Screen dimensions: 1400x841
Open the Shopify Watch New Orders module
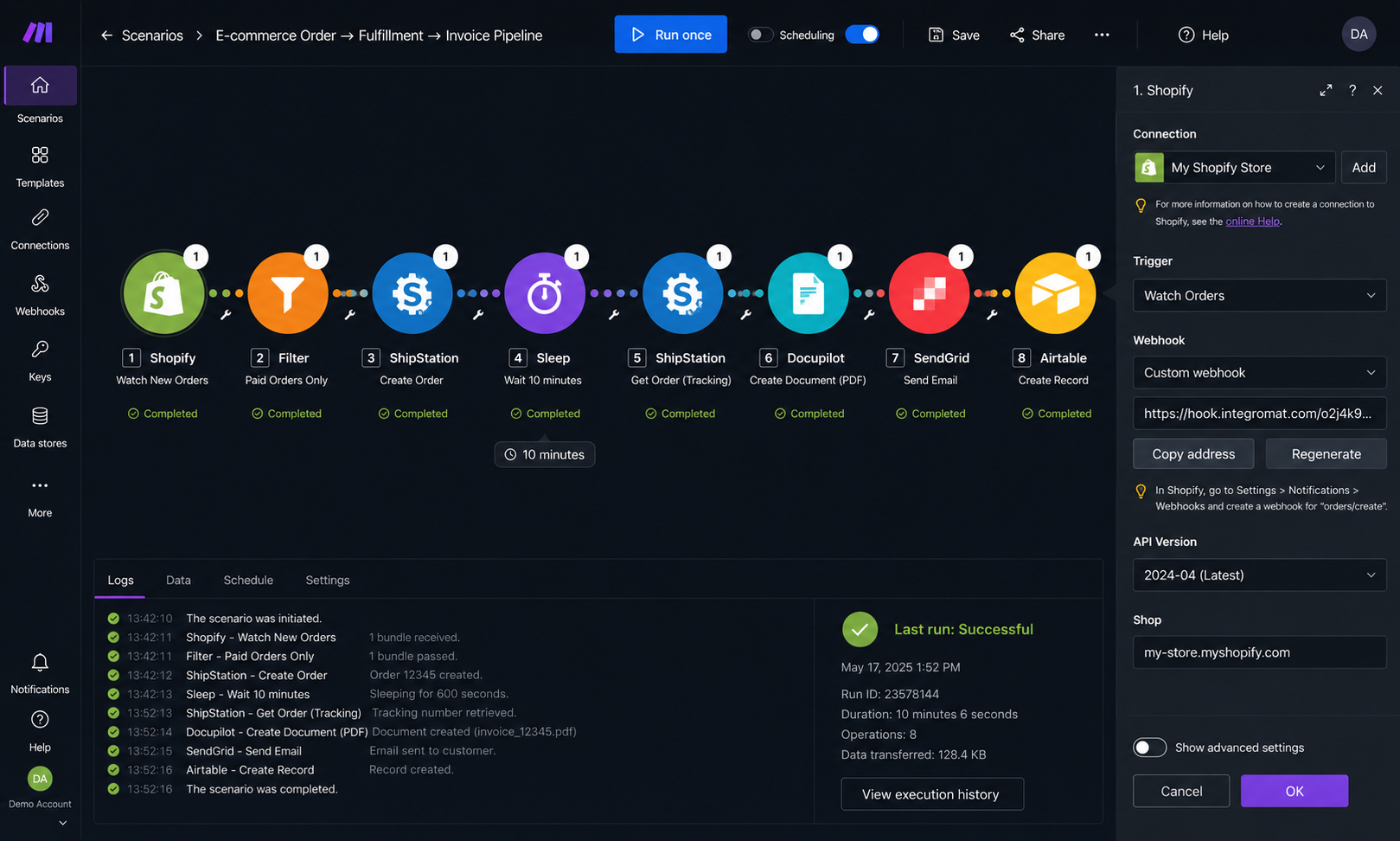[x=163, y=294]
